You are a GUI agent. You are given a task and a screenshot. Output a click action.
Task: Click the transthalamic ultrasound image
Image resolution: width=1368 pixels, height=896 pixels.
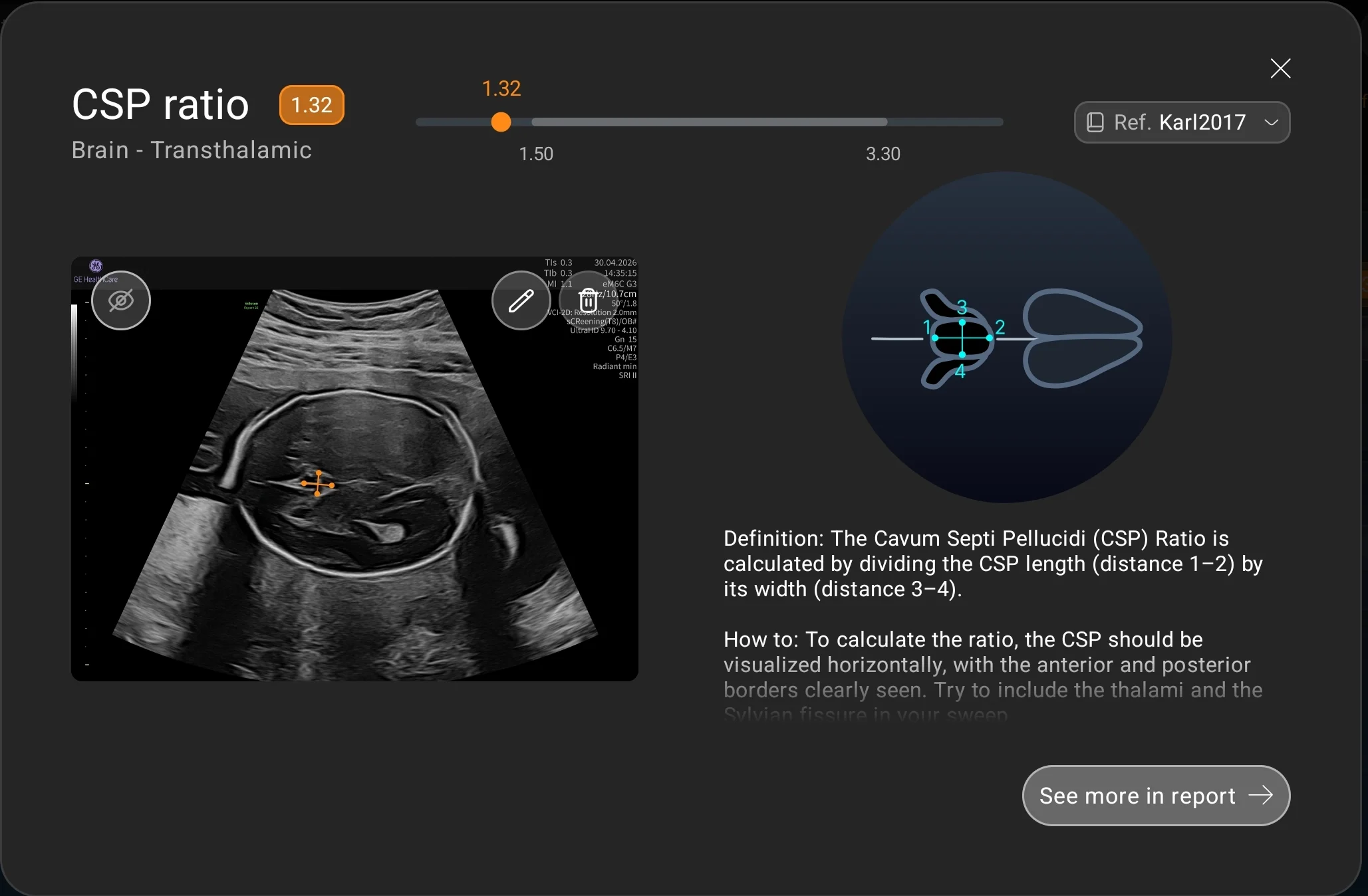(x=354, y=469)
